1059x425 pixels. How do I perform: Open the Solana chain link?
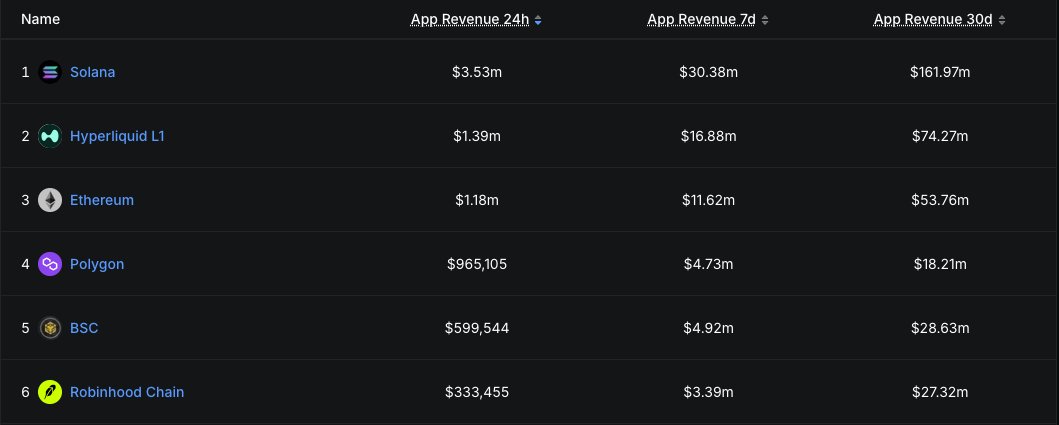tap(93, 72)
